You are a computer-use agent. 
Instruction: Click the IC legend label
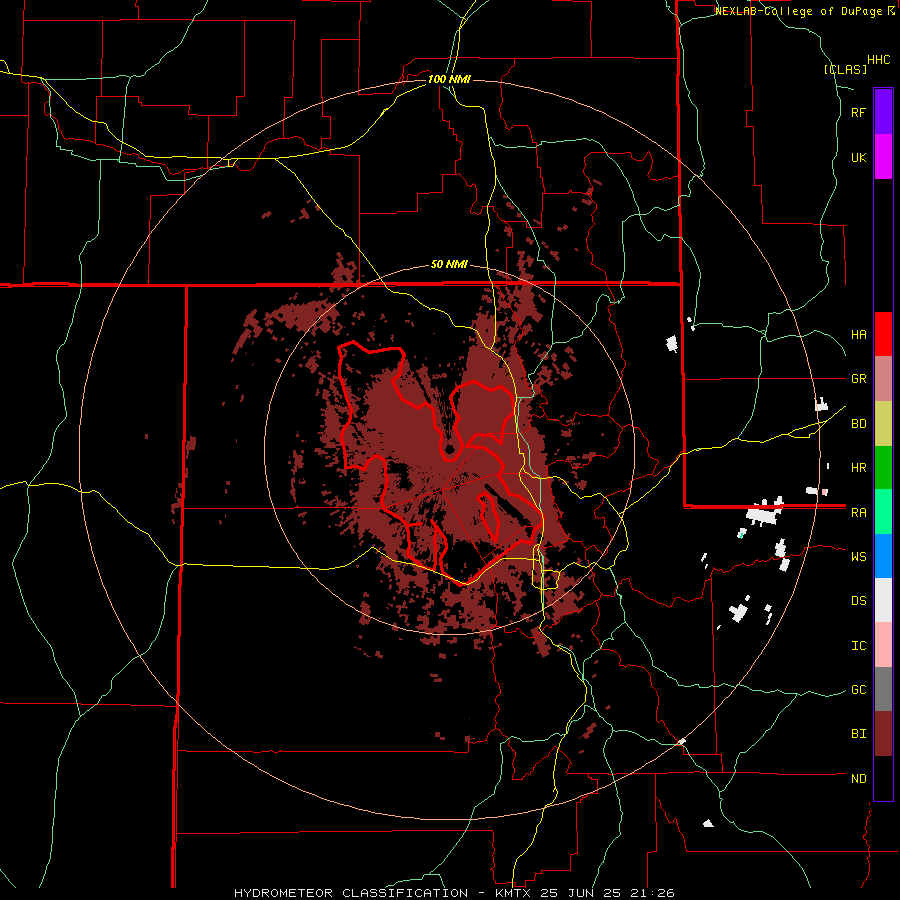(859, 646)
